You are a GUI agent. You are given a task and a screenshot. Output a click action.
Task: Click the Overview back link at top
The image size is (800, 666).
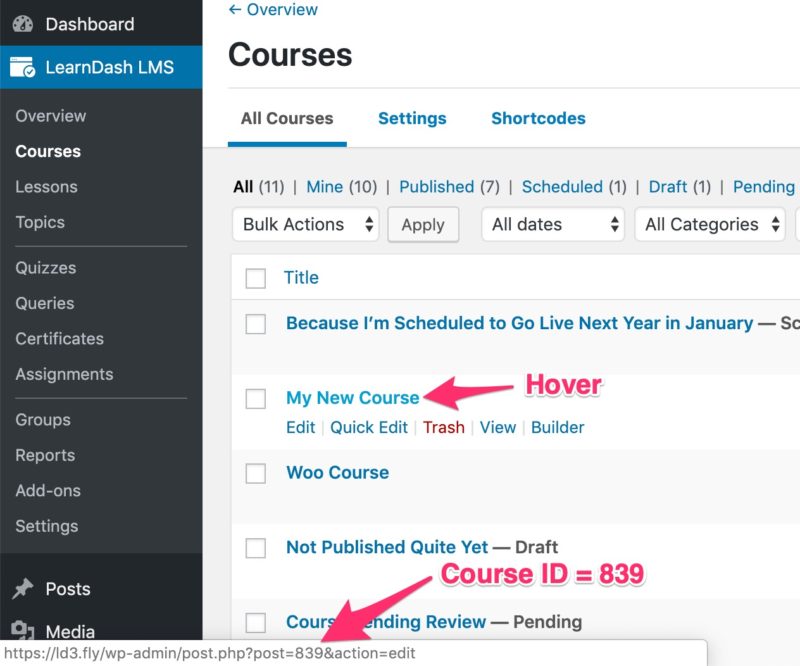click(273, 10)
